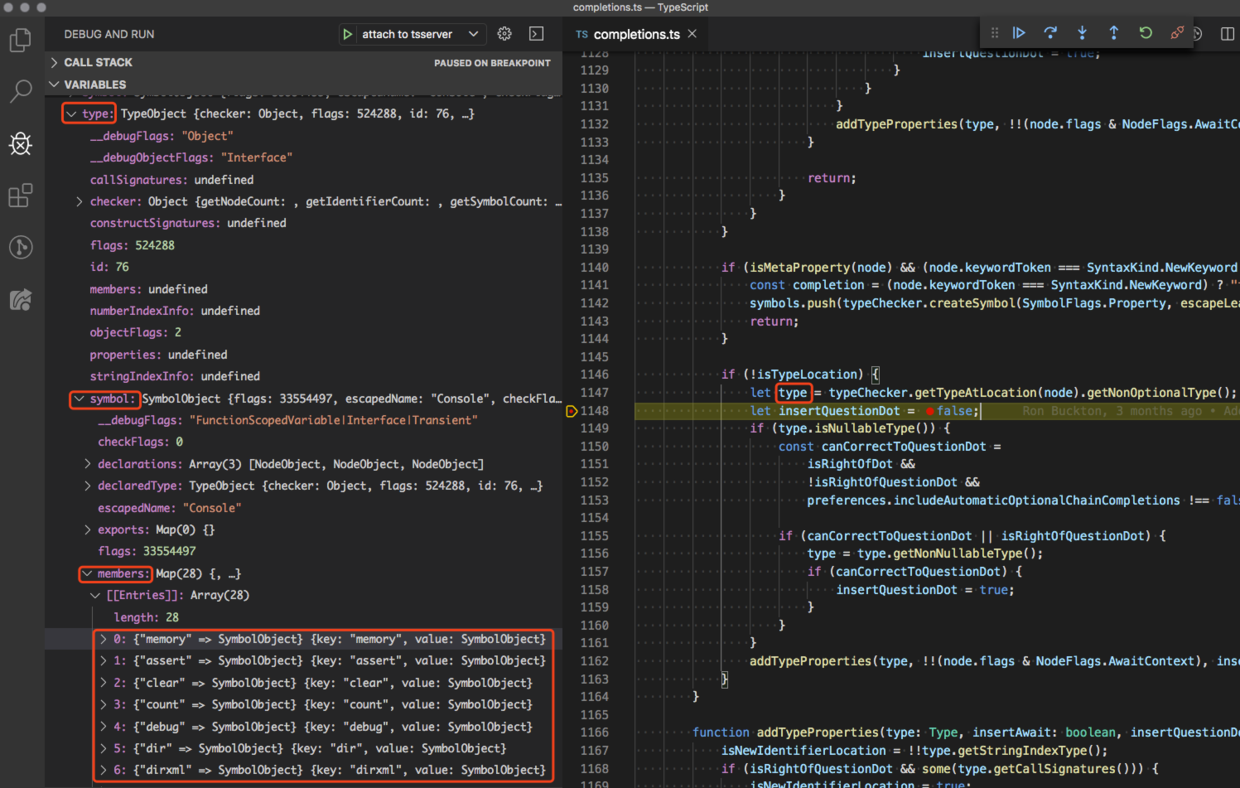Open launch.json settings via gear icon
Image resolution: width=1240 pixels, height=788 pixels.
(504, 34)
